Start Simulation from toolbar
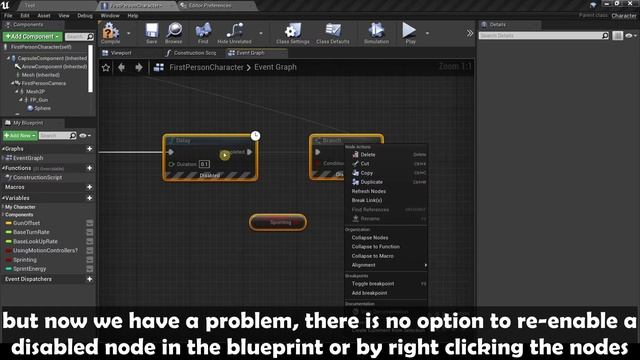This screenshot has height=360, width=640. click(x=376, y=33)
